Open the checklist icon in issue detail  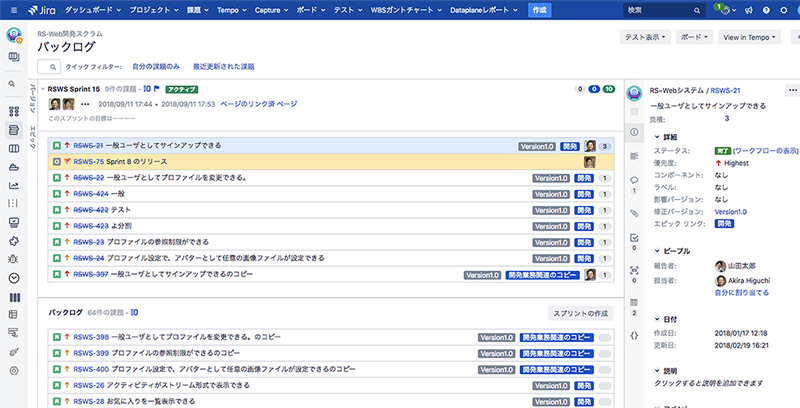coord(634,238)
